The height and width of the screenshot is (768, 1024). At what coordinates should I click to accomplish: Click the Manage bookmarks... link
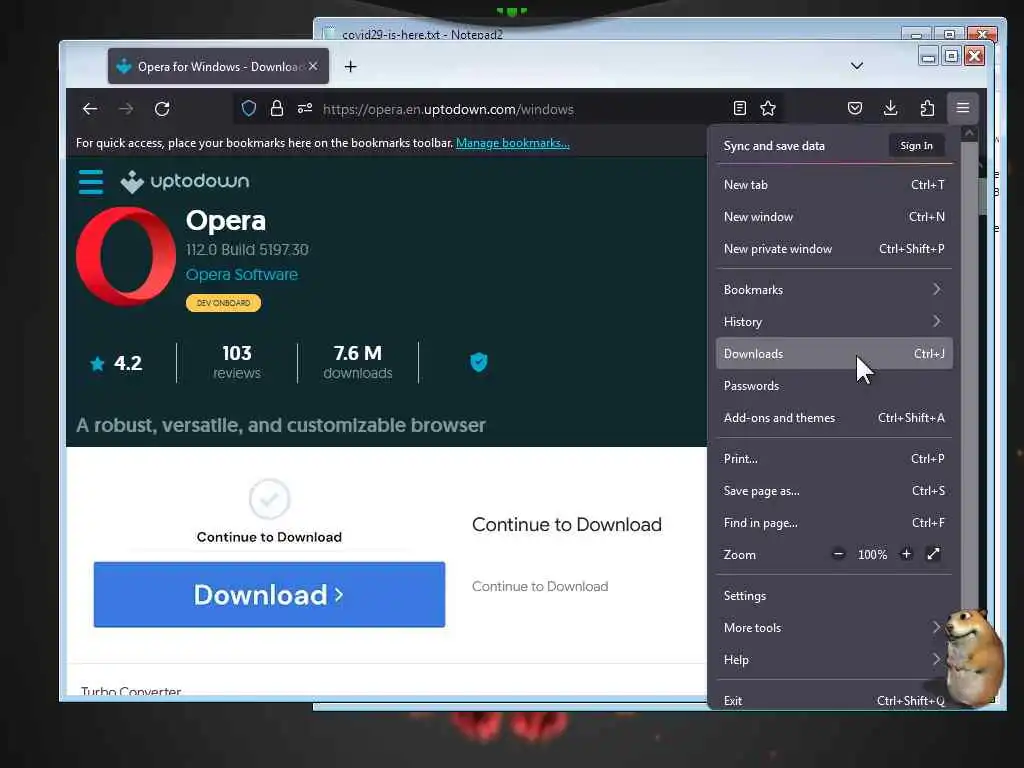(x=513, y=143)
